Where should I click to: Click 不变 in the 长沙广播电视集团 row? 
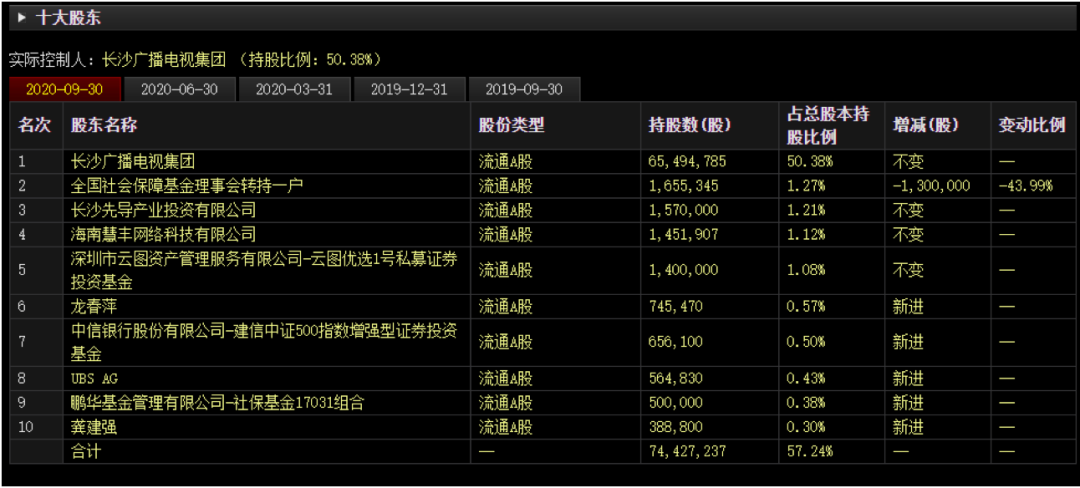(908, 162)
